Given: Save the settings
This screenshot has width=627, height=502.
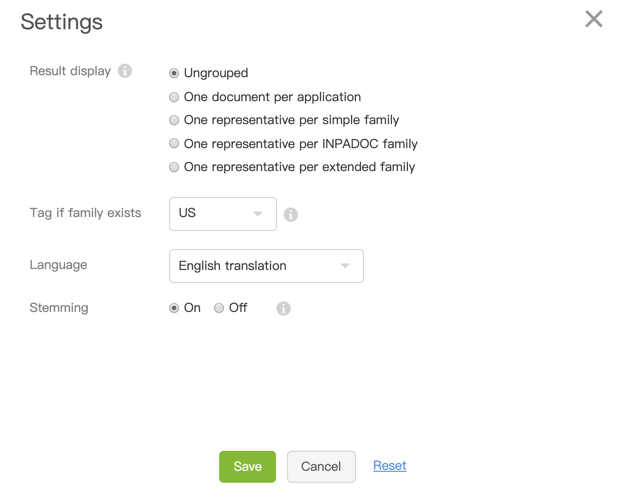Looking at the screenshot, I should coord(247,466).
